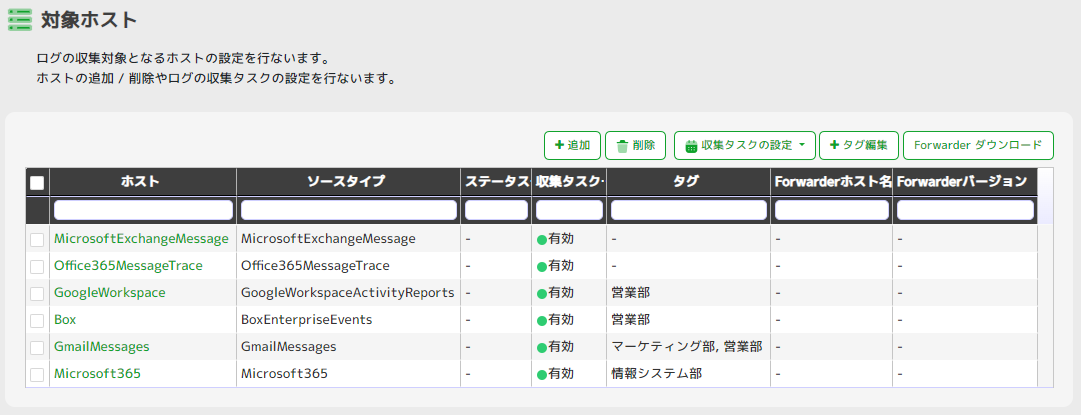The image size is (1081, 415).
Task: Check the Box row checkbox
Action: click(37, 321)
